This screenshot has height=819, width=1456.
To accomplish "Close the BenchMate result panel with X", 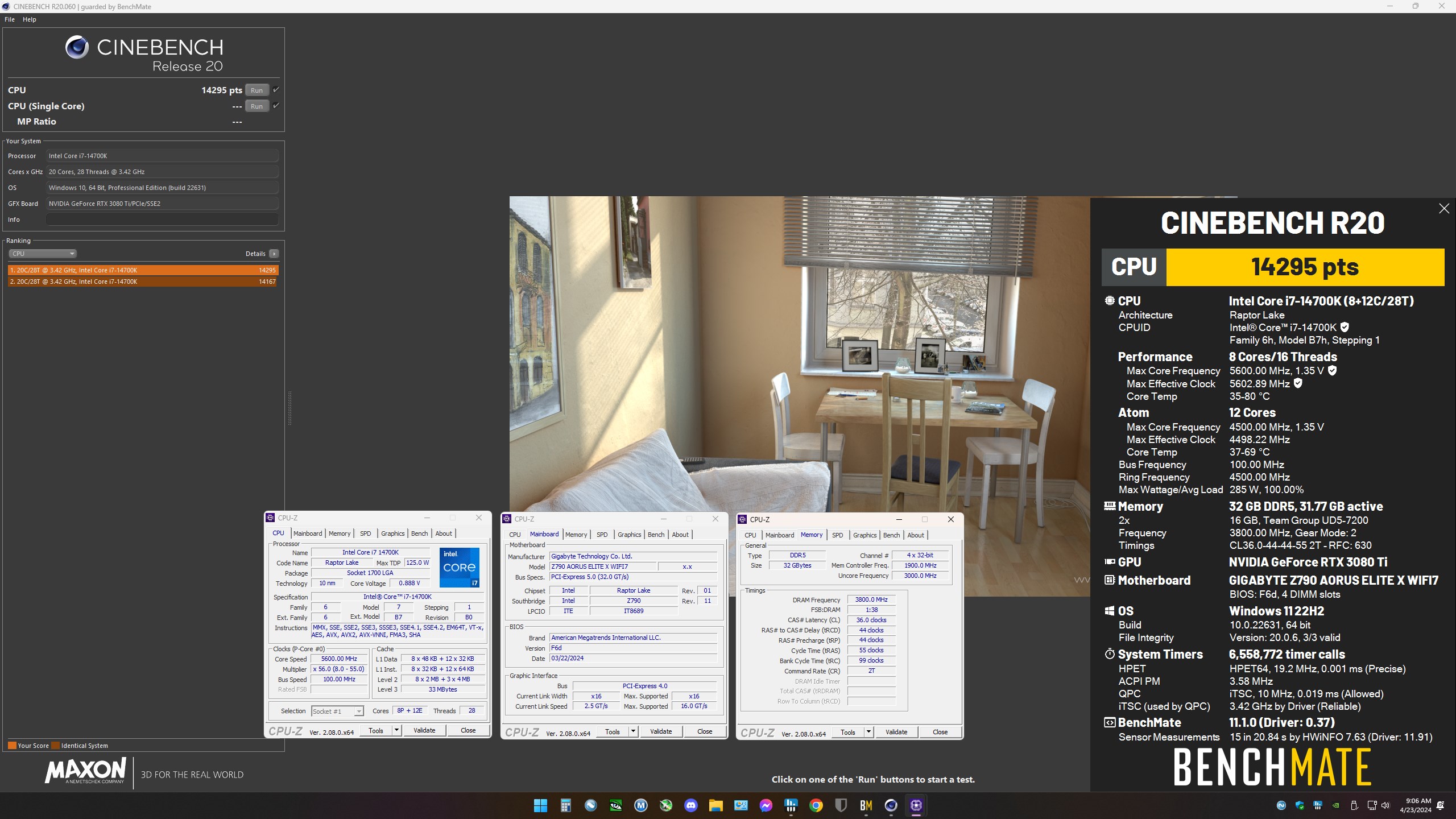I will coord(1444,209).
